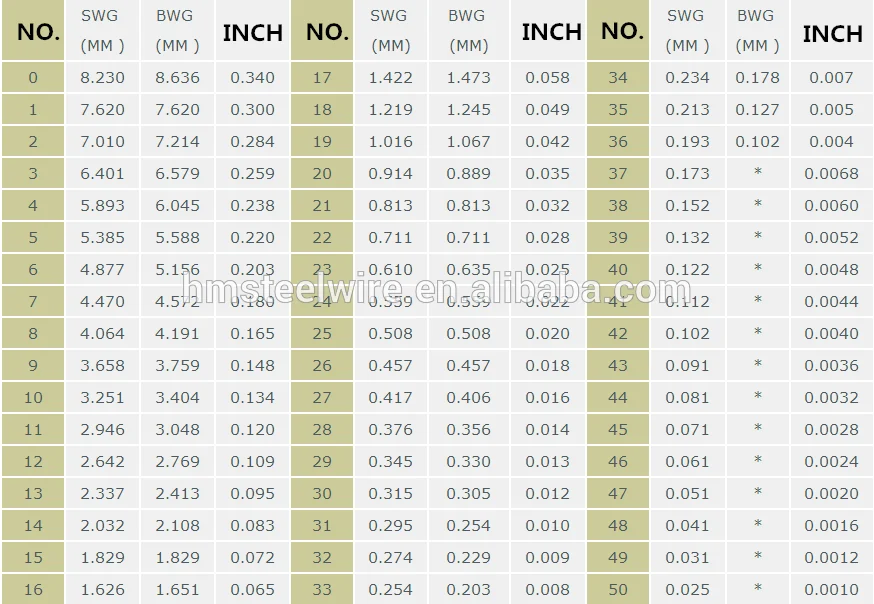This screenshot has width=874, height=604.
Task: Select SWG value 0.234 cell
Action: (x=687, y=77)
